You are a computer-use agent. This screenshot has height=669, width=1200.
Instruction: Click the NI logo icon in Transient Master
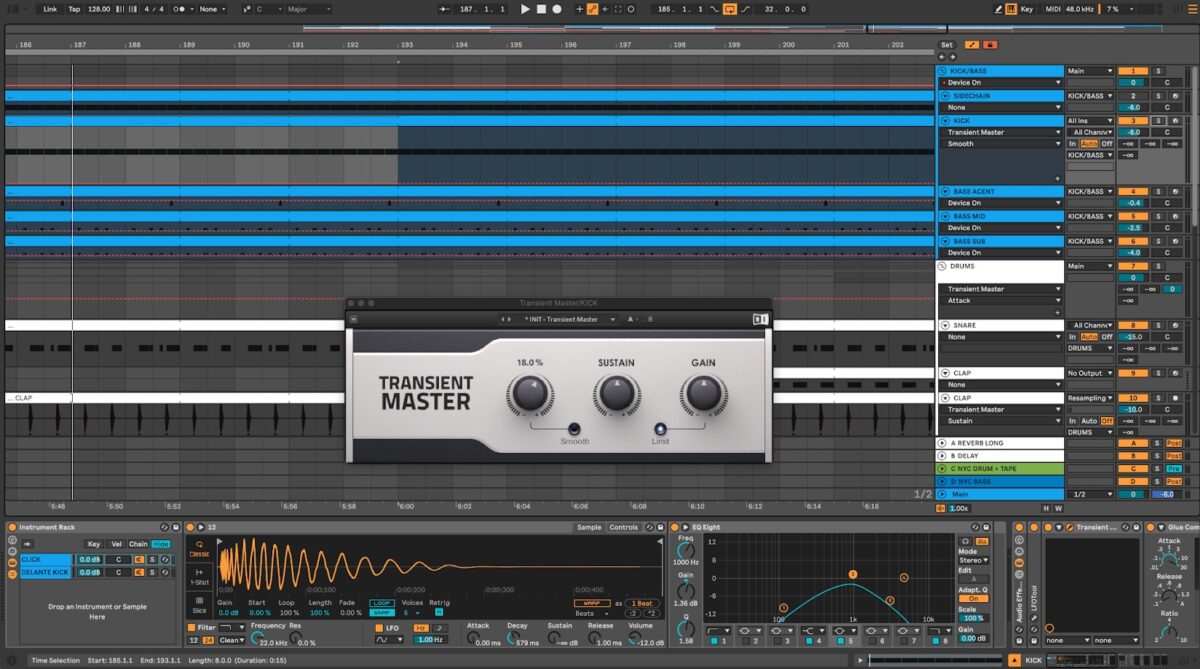point(761,319)
